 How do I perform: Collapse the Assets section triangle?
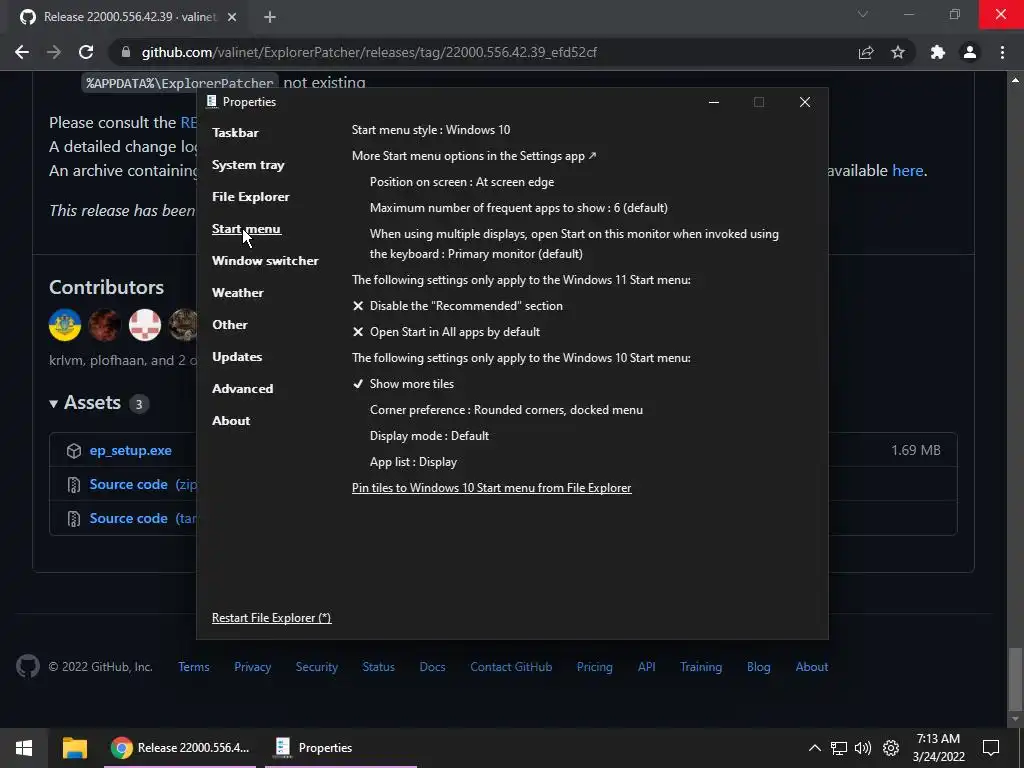[x=54, y=404]
